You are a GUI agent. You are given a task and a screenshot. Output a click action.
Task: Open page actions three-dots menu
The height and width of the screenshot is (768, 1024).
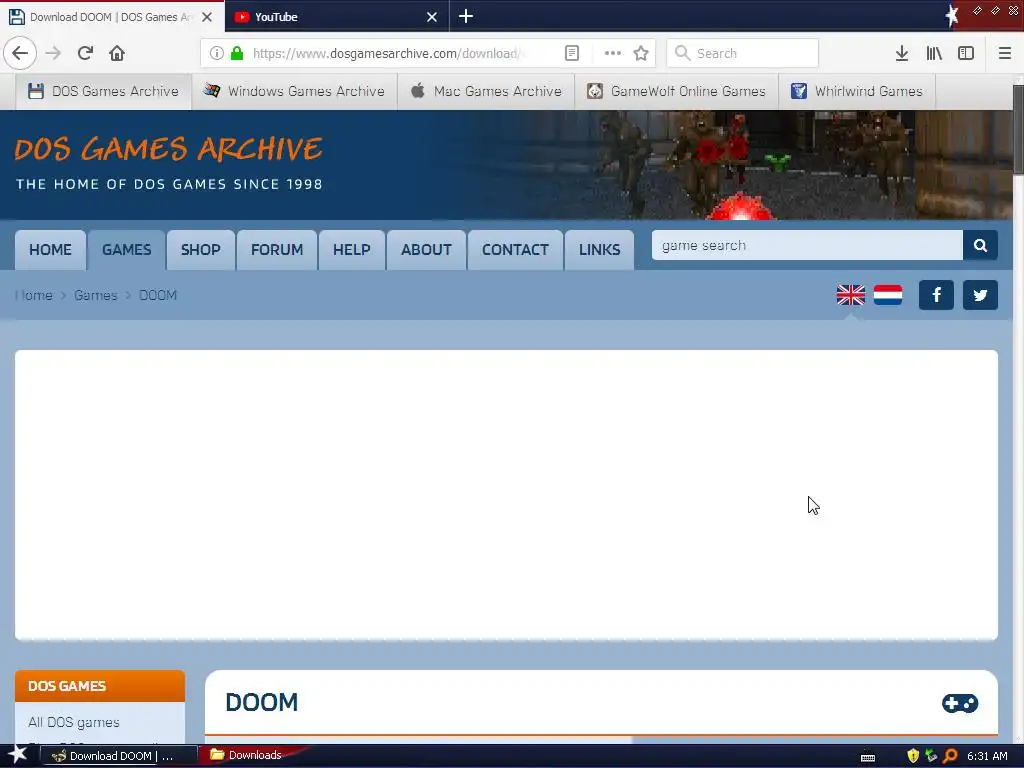click(613, 53)
